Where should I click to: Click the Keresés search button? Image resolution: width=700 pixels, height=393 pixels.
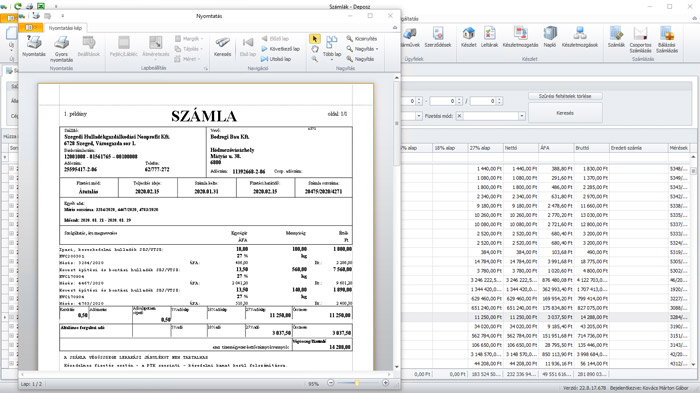pyautogui.click(x=565, y=113)
